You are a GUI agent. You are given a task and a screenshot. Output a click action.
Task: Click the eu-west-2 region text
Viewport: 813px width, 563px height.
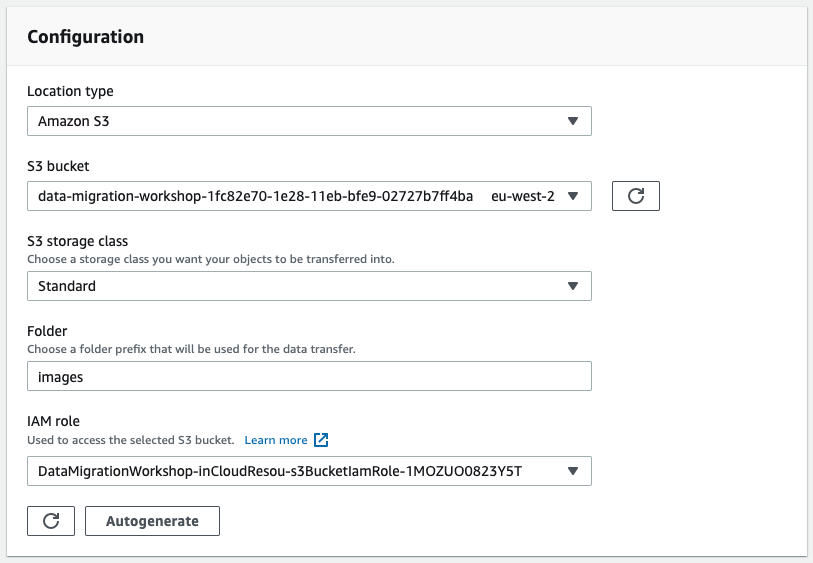(523, 196)
